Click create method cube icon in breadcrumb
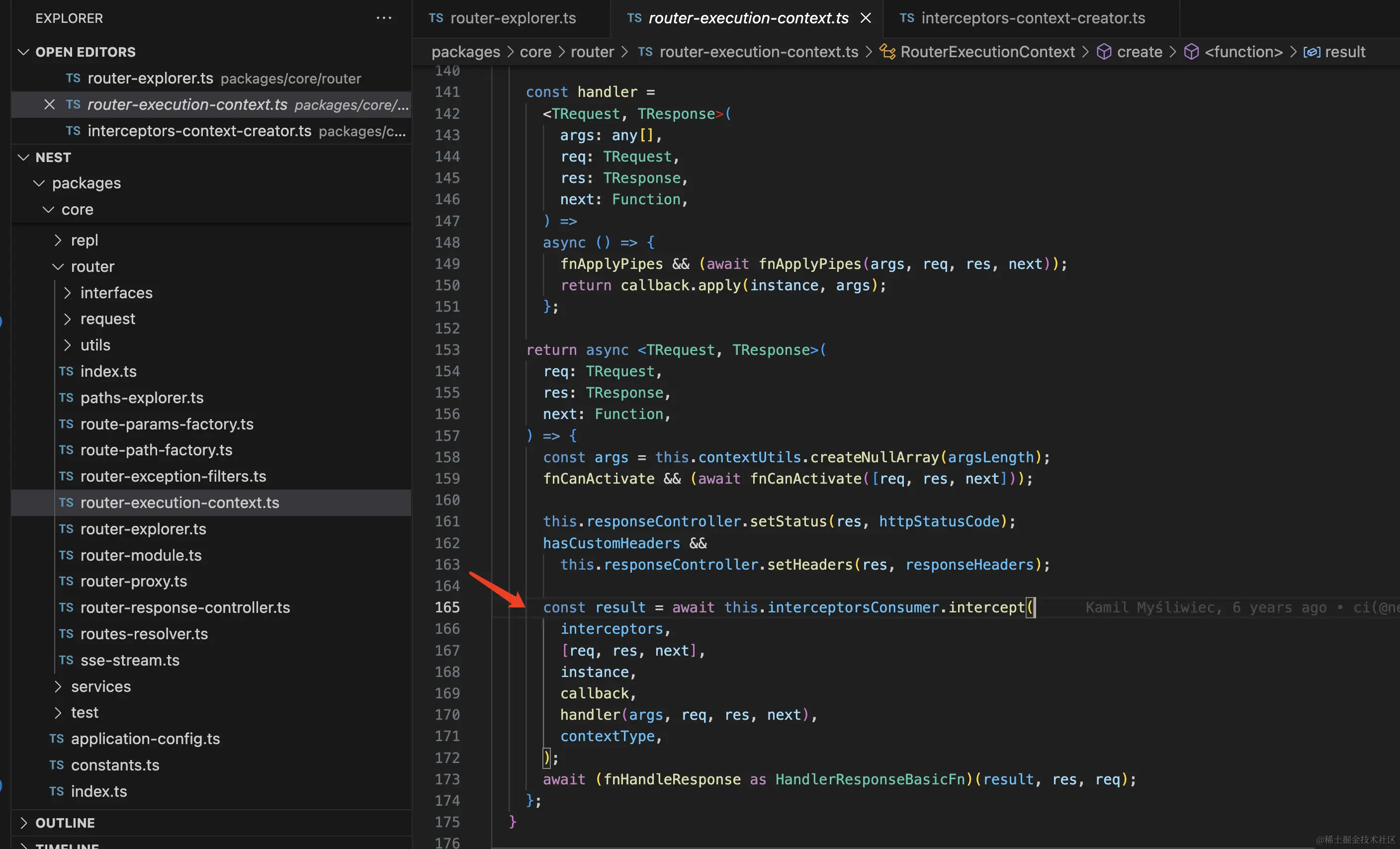The width and height of the screenshot is (1400, 849). 1103,52
